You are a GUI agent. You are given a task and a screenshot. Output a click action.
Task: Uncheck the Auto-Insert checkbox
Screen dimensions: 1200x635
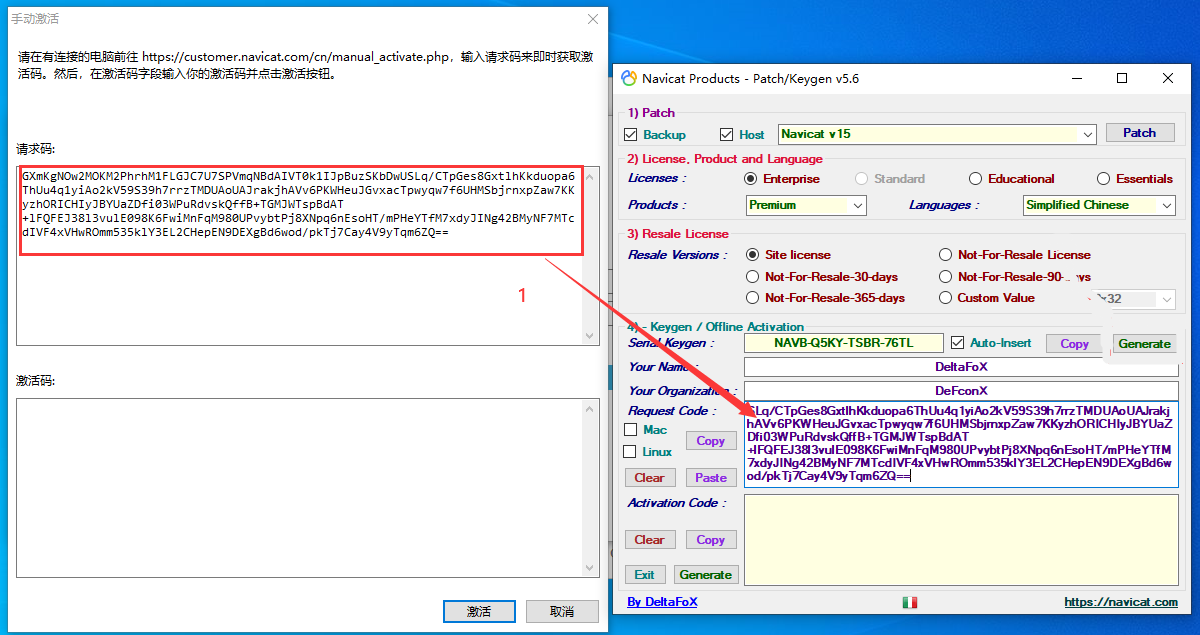click(x=958, y=343)
